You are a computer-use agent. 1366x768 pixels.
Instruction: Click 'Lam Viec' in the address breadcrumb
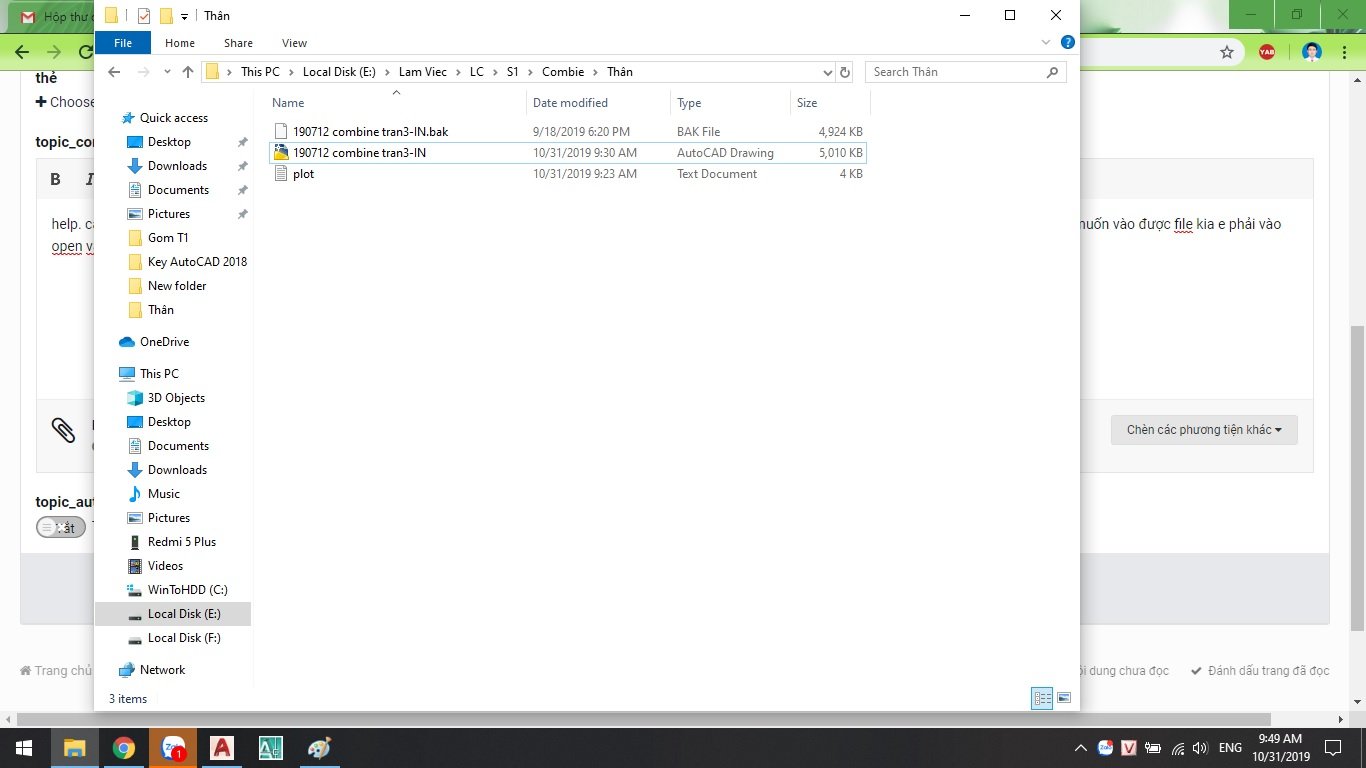click(x=422, y=72)
